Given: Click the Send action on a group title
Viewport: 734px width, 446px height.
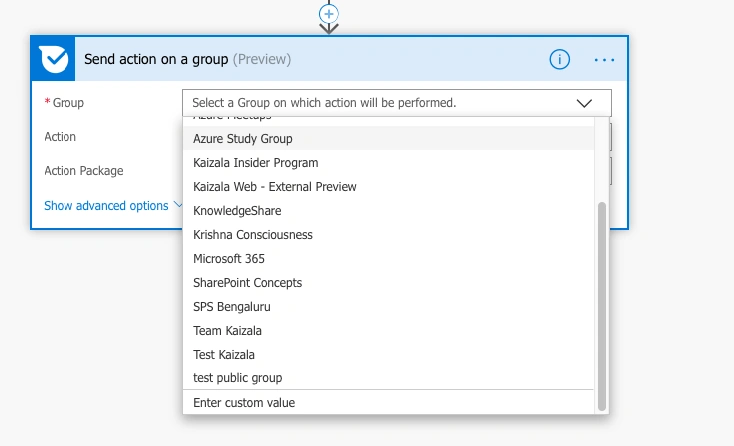Looking at the screenshot, I should 156,59.
